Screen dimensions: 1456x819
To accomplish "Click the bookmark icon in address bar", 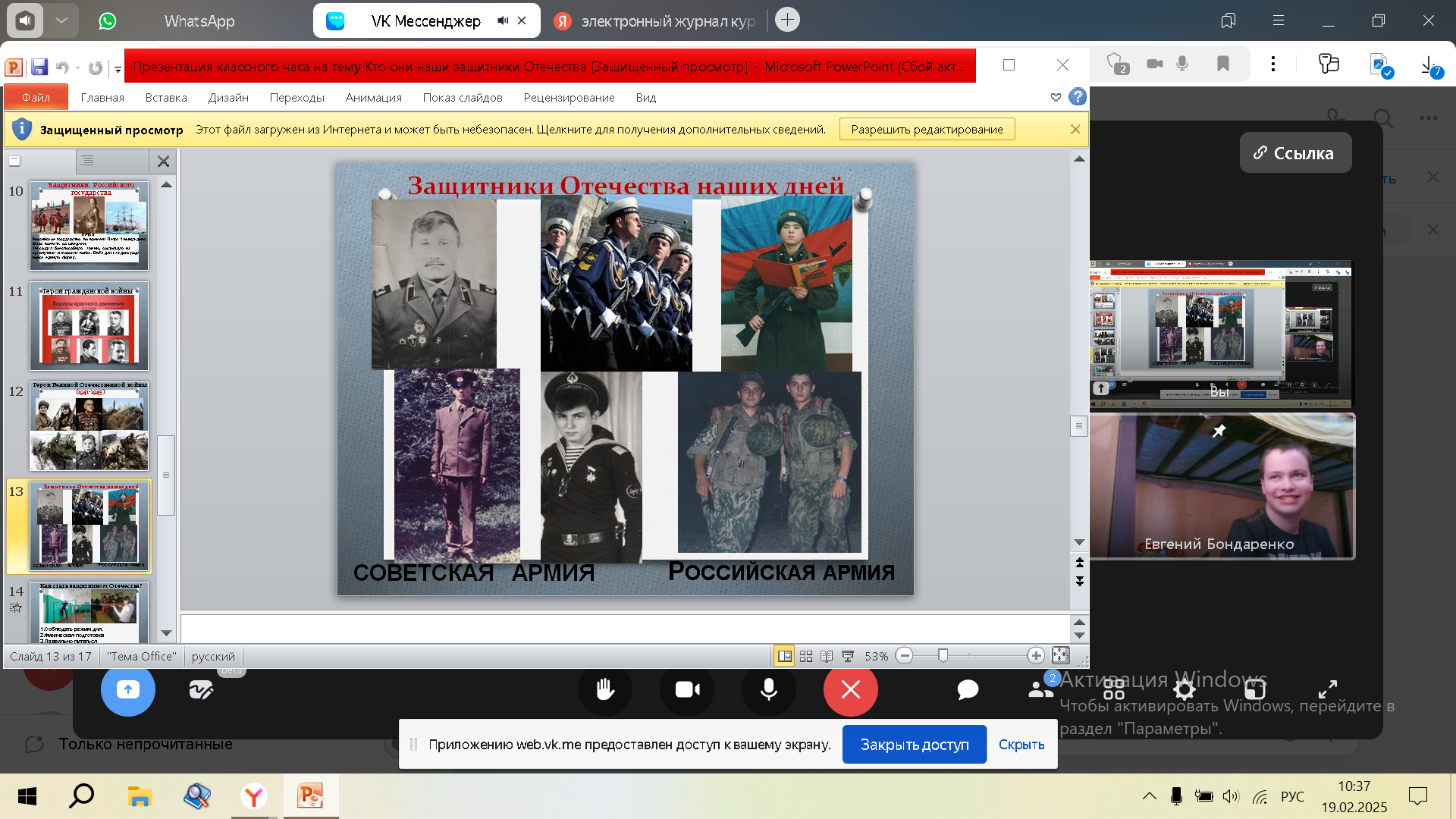I will pyautogui.click(x=1222, y=64).
